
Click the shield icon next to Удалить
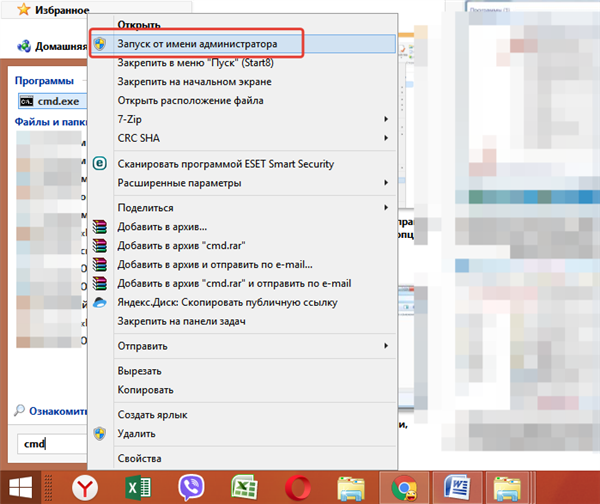click(x=100, y=434)
